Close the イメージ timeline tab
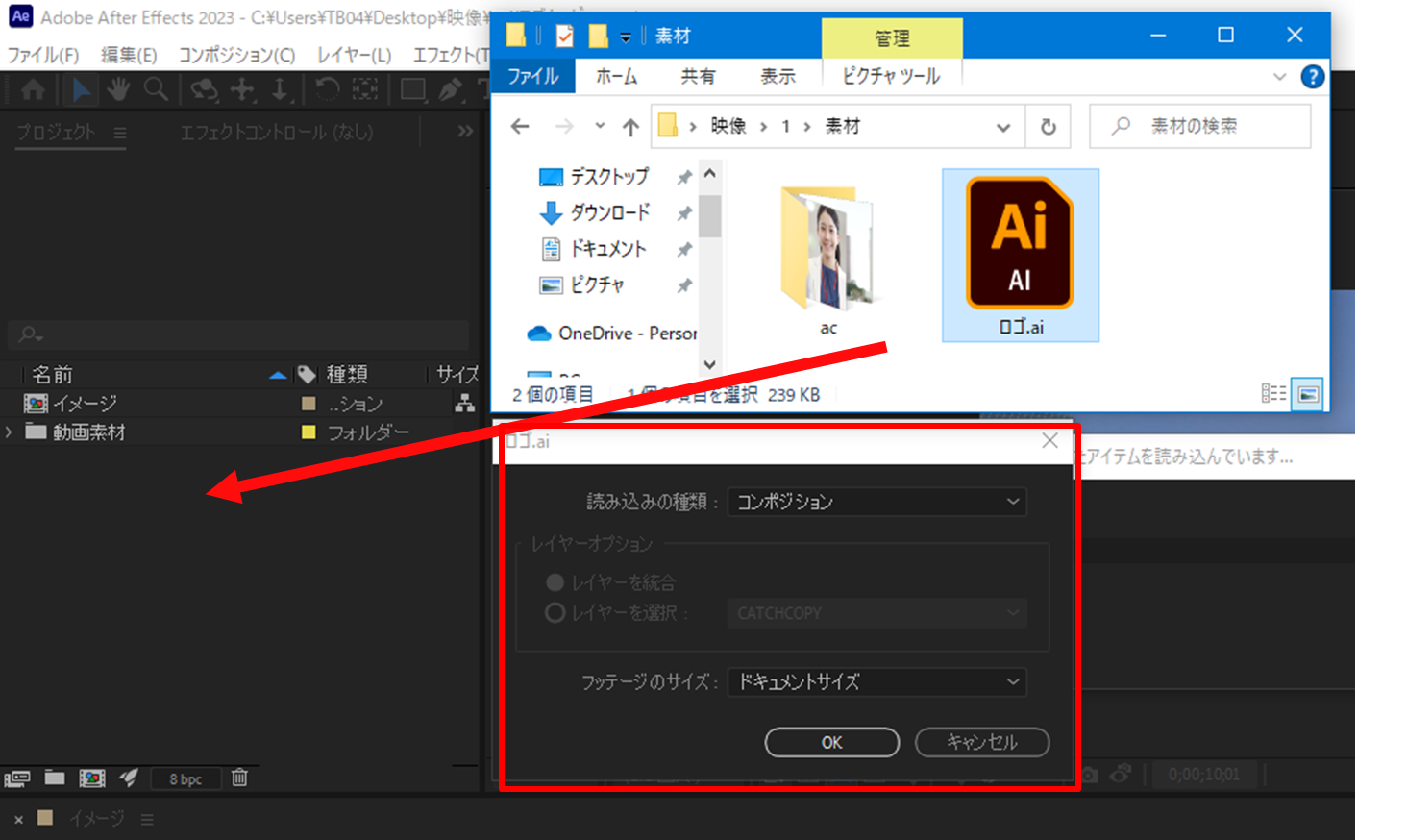The width and height of the screenshot is (1407, 840). pyautogui.click(x=18, y=819)
